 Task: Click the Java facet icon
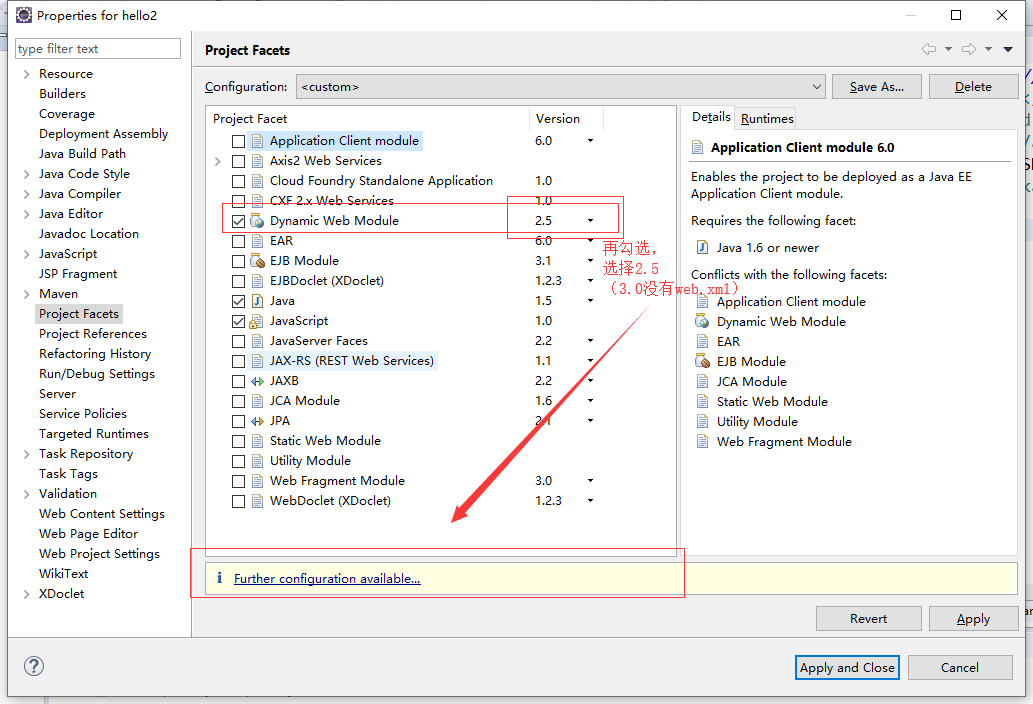[x=257, y=301]
